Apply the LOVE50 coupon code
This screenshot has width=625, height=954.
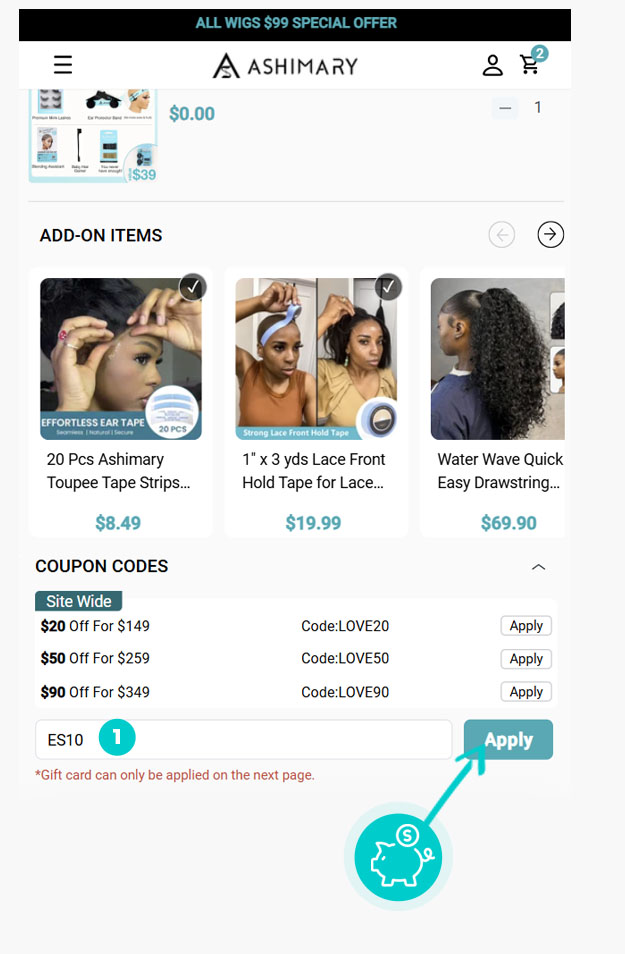click(526, 659)
